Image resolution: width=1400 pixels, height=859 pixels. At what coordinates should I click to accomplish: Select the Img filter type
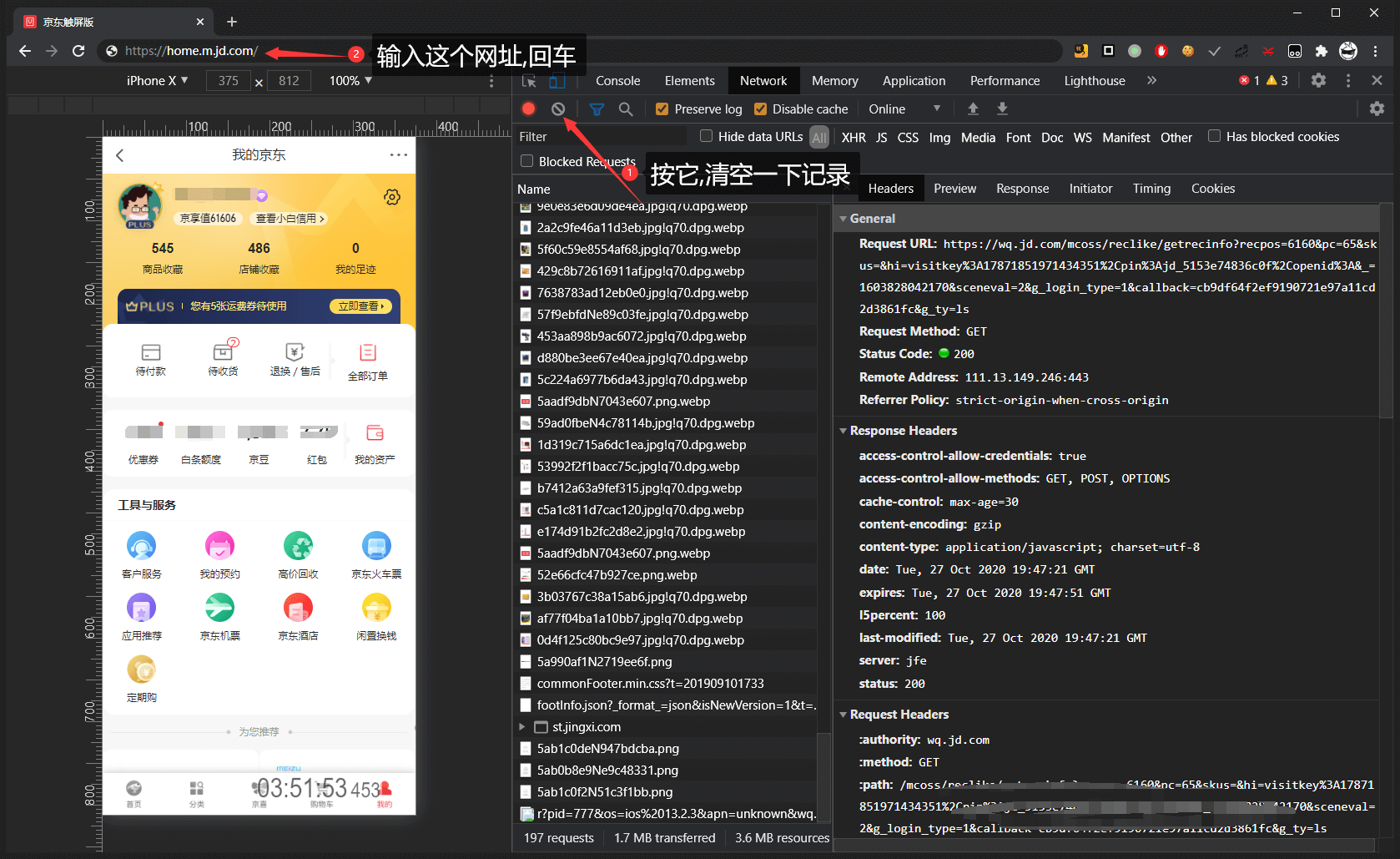(939, 137)
